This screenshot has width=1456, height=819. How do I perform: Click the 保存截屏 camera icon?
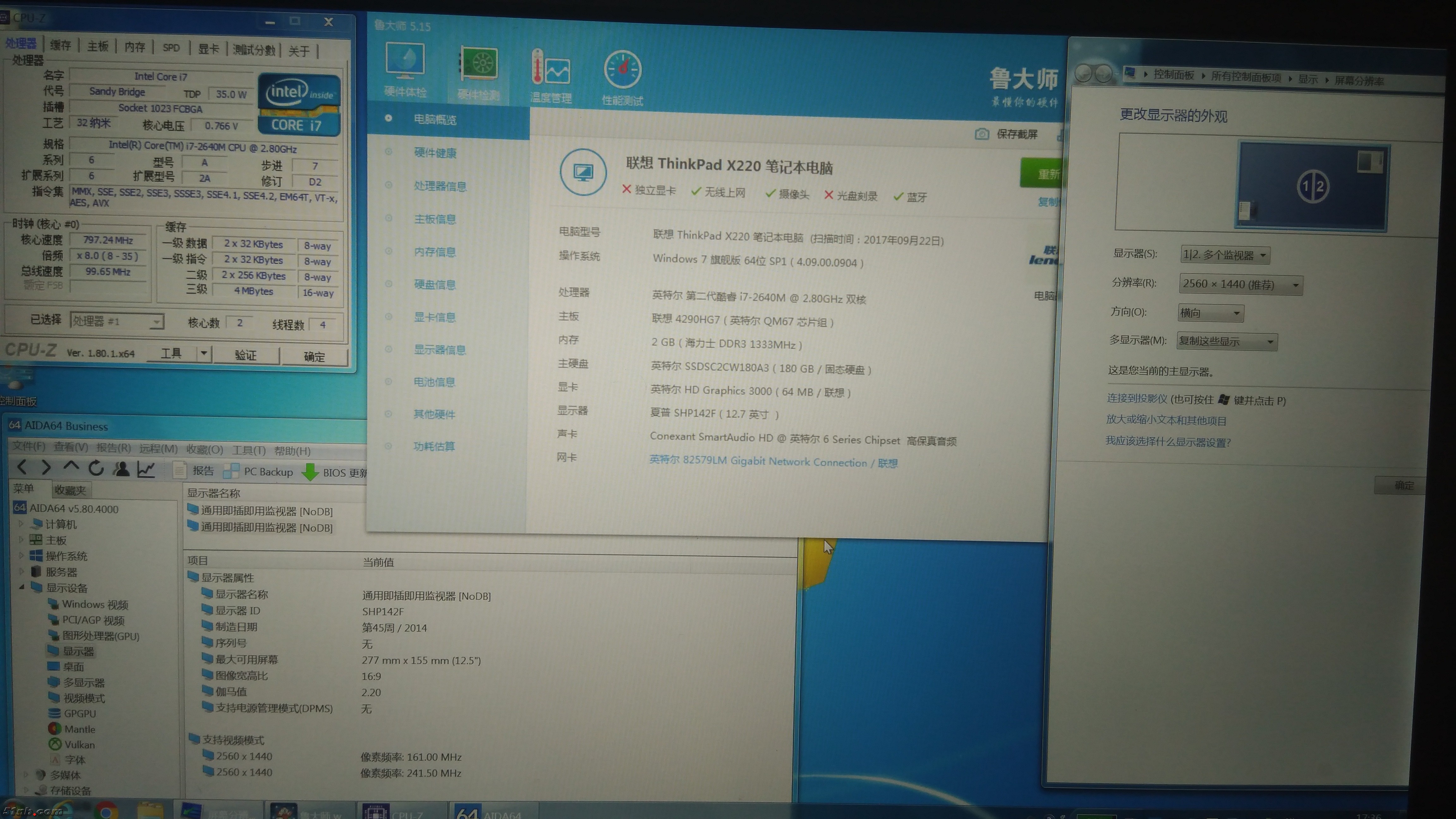[982, 134]
